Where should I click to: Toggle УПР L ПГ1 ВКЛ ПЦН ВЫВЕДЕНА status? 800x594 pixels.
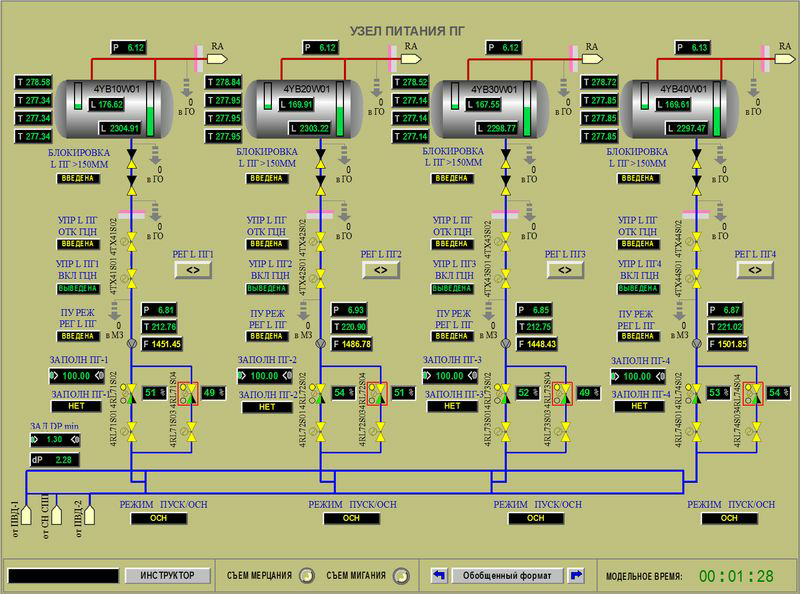[x=78, y=289]
